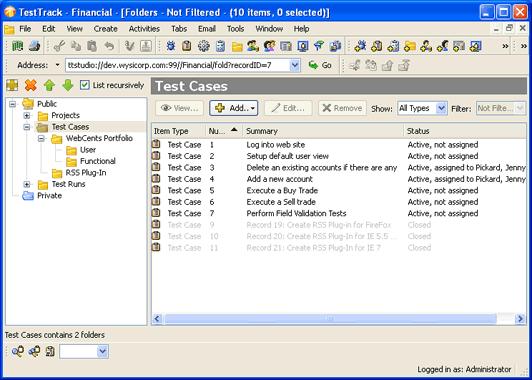Viewport: 532px width, 380px height.
Task: Click the spell check toolbar icon
Action: tap(129, 46)
